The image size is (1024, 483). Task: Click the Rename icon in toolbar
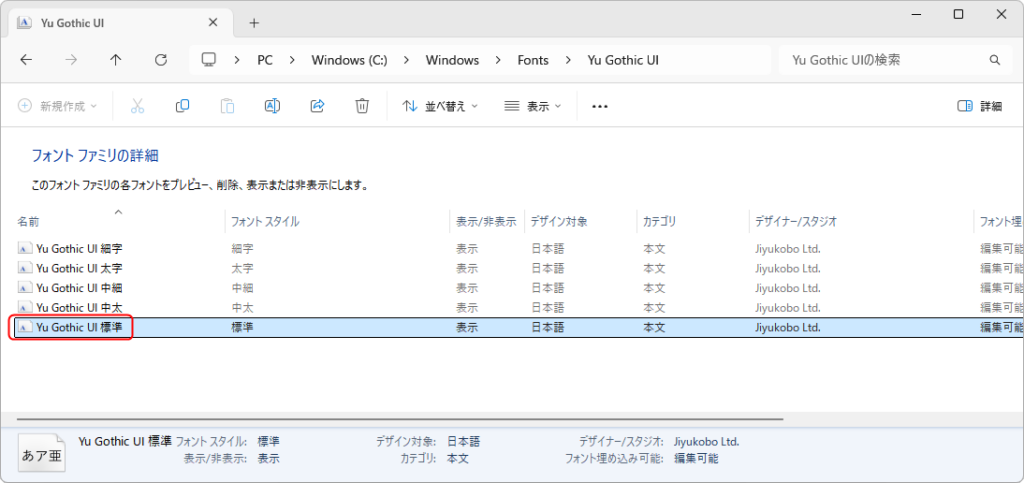point(272,106)
